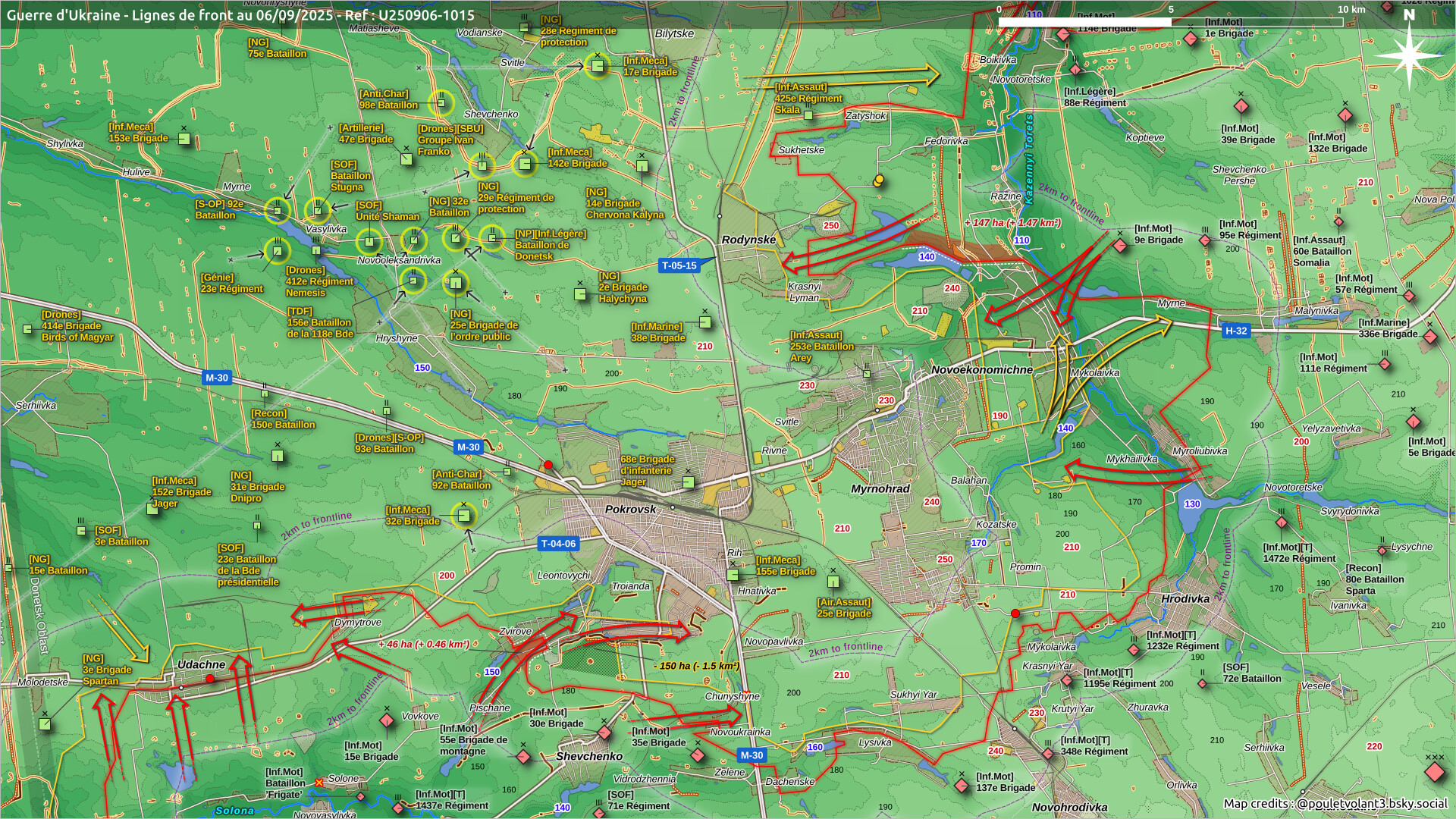Image resolution: width=1456 pixels, height=819 pixels.
Task: Click the Myrnohrad city label
Action: point(880,489)
